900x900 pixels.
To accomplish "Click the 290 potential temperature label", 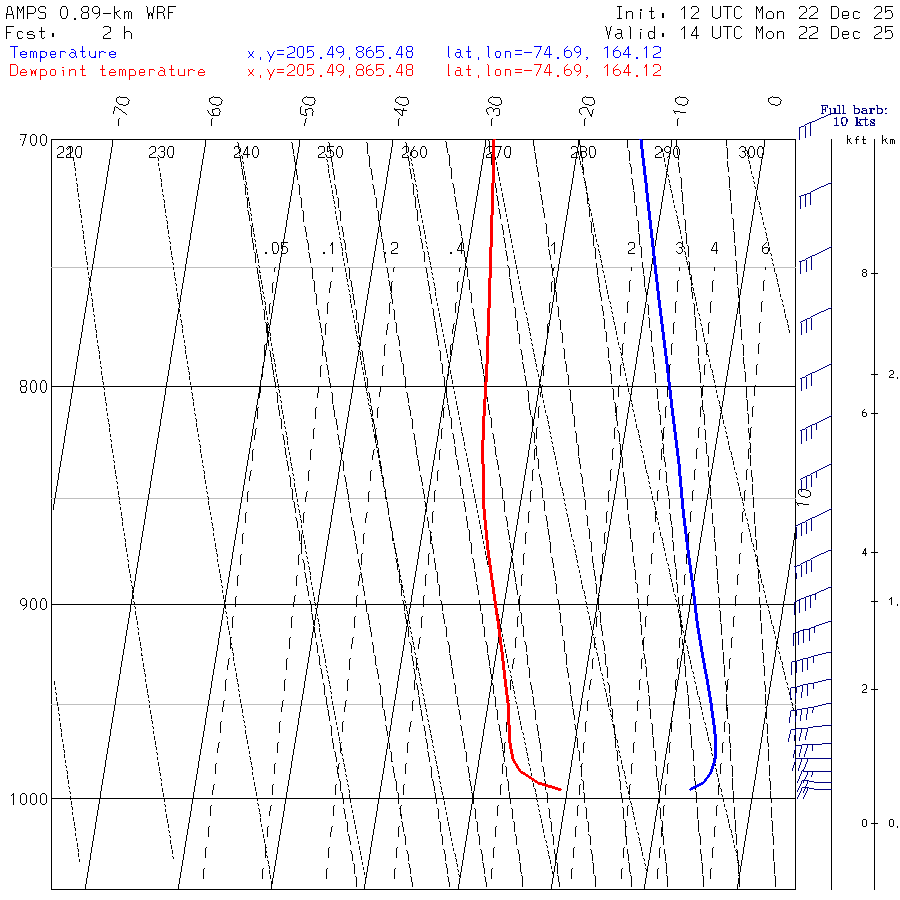I will click(x=668, y=153).
